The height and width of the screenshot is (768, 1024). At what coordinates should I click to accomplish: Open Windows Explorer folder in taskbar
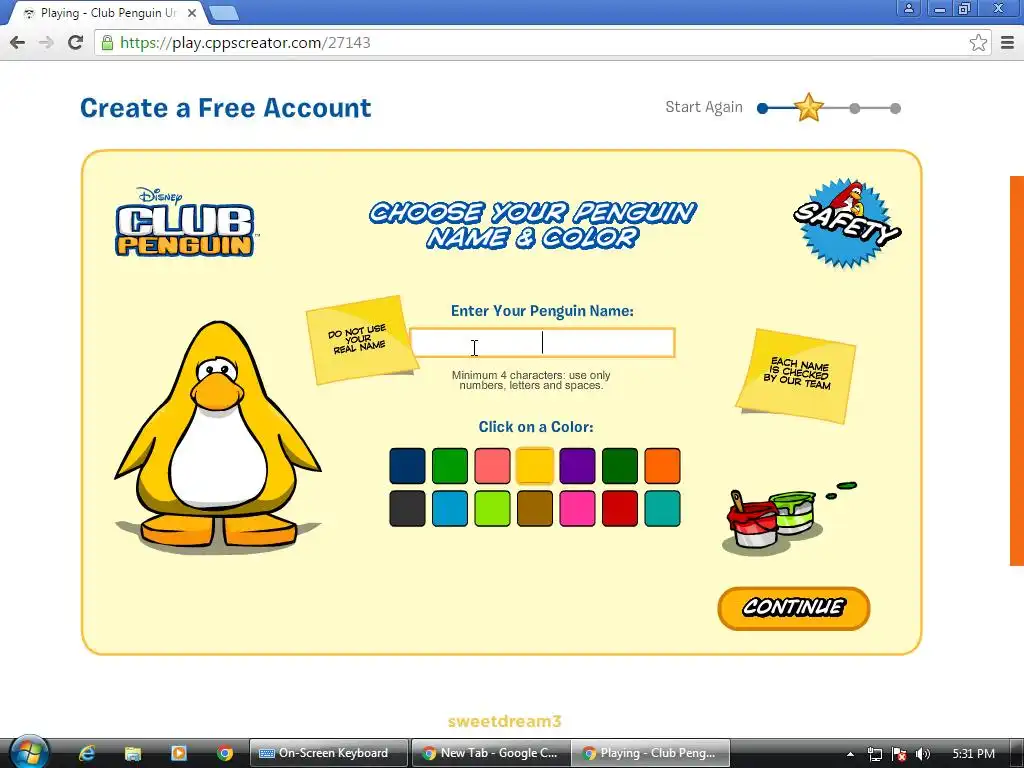coord(133,754)
